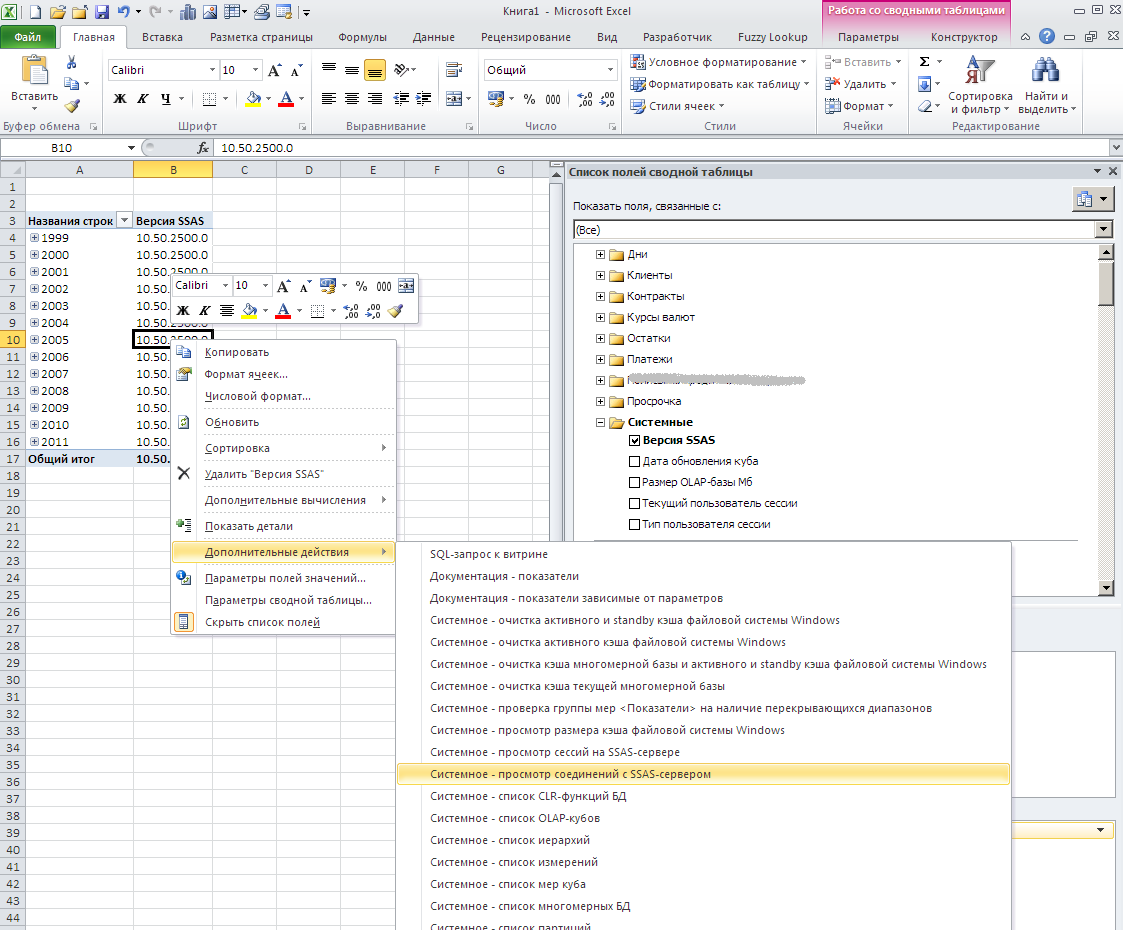The width and height of the screenshot is (1123, 930).
Task: Click mini toolbar format painter brush
Action: [x=395, y=311]
